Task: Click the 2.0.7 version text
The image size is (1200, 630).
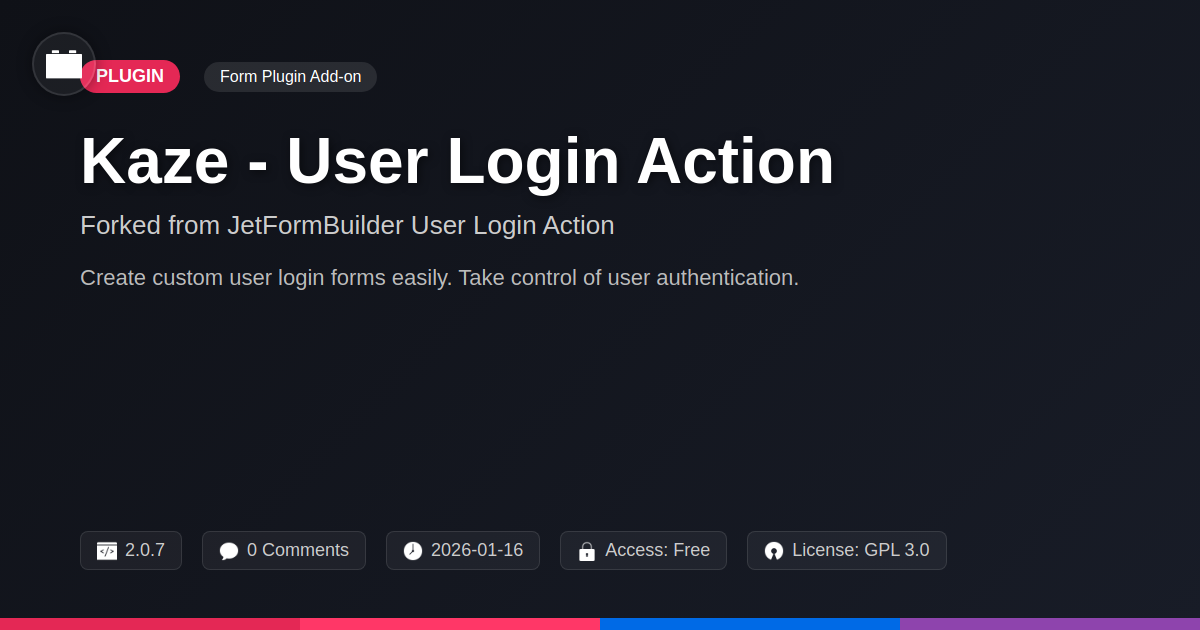Action: 145,550
